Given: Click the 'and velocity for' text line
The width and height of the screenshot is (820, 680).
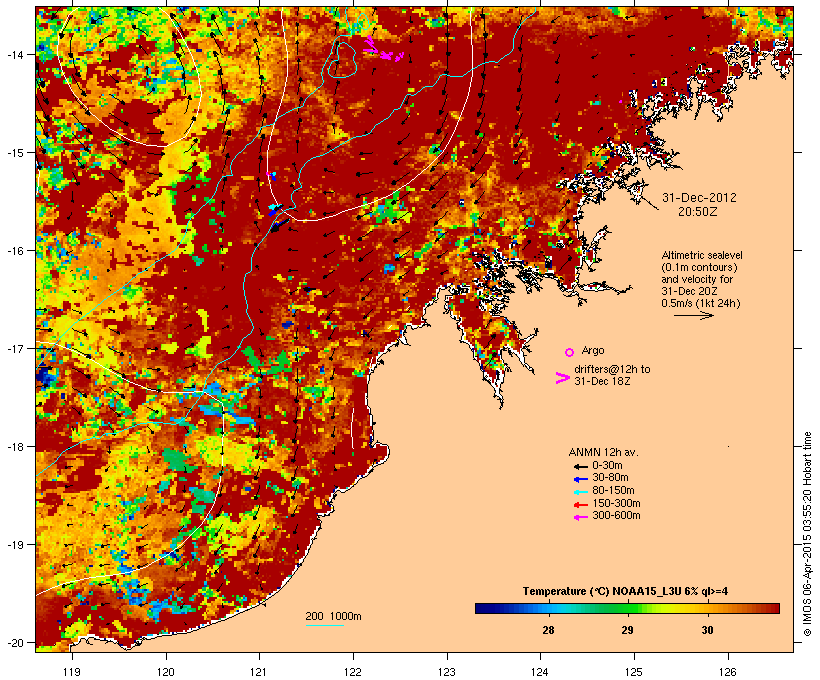Looking at the screenshot, I should click(x=697, y=279).
